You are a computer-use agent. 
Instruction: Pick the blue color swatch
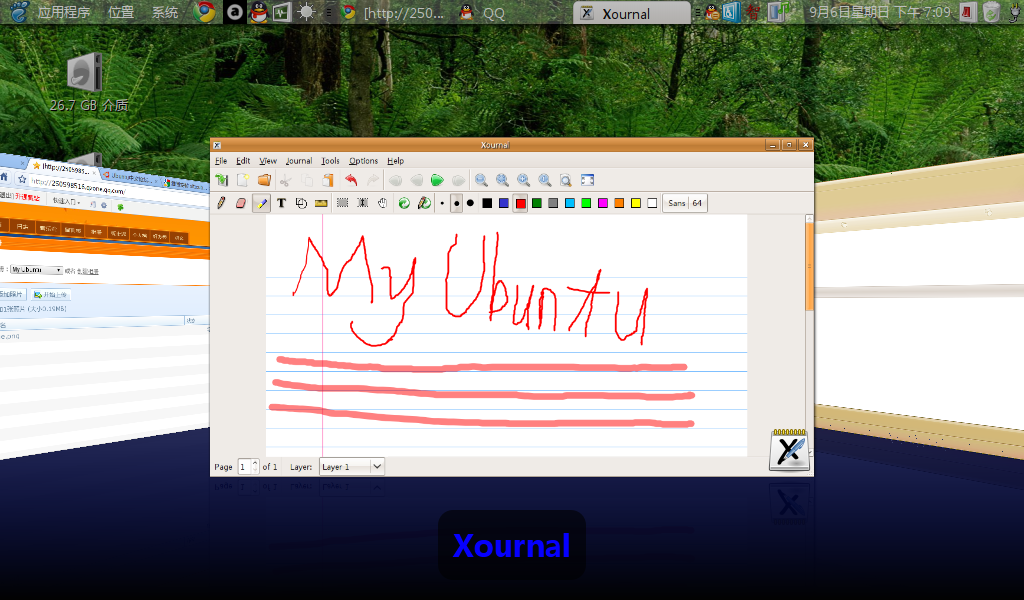click(504, 203)
